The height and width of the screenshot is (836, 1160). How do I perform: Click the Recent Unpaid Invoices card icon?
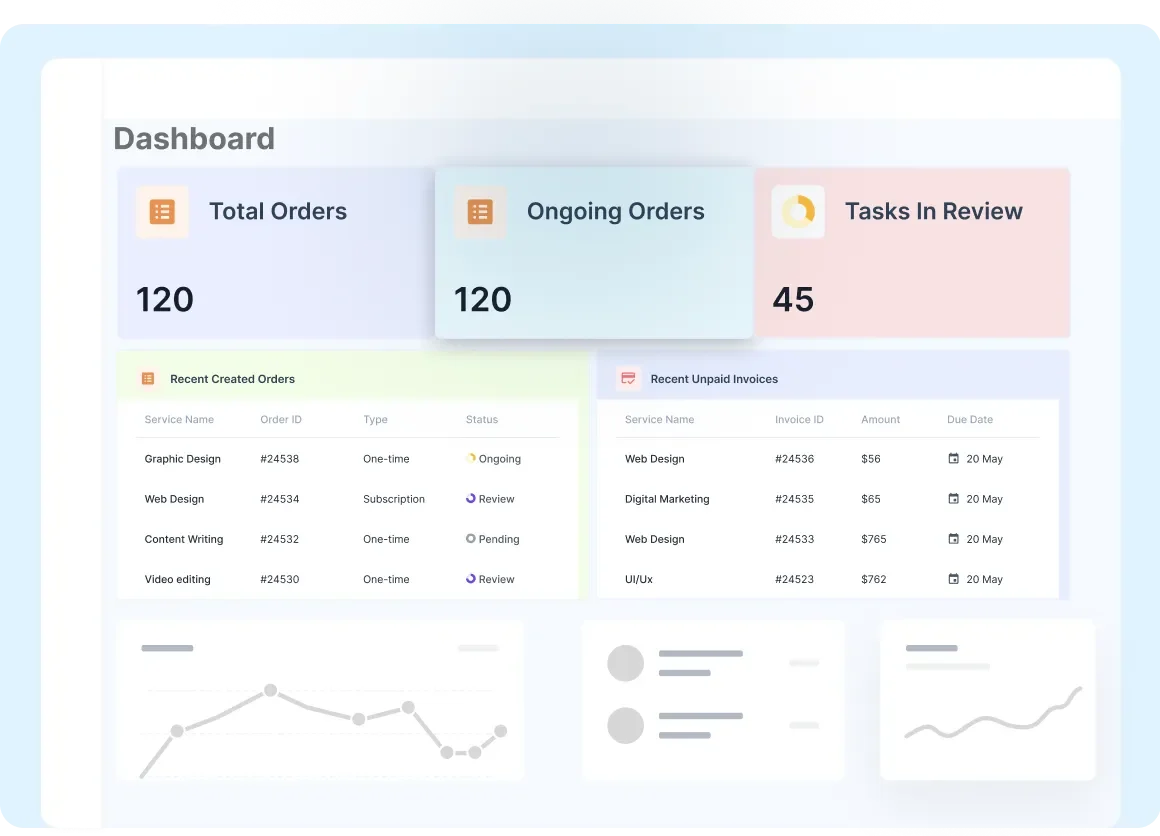click(628, 379)
